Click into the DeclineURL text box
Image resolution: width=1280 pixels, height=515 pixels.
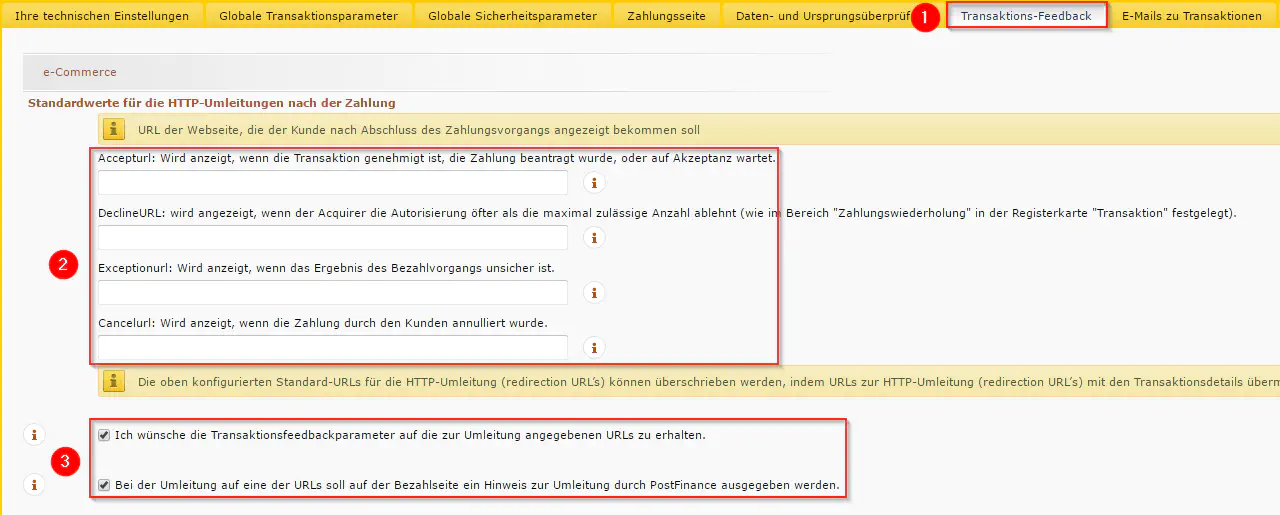pyautogui.click(x=332, y=238)
